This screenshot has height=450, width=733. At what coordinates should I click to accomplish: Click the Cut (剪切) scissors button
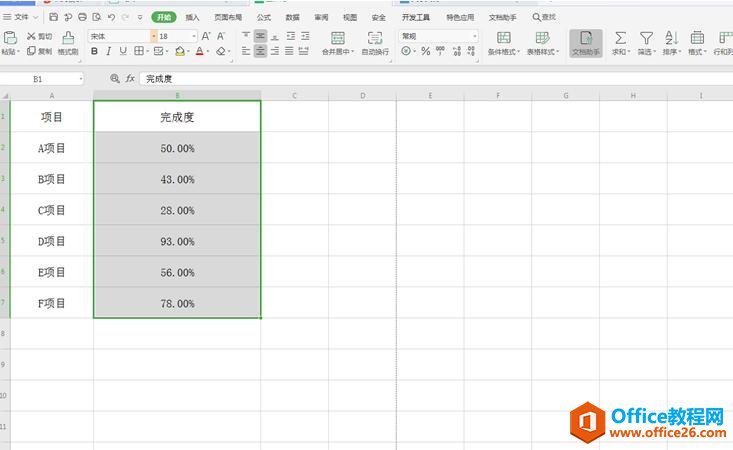point(39,36)
